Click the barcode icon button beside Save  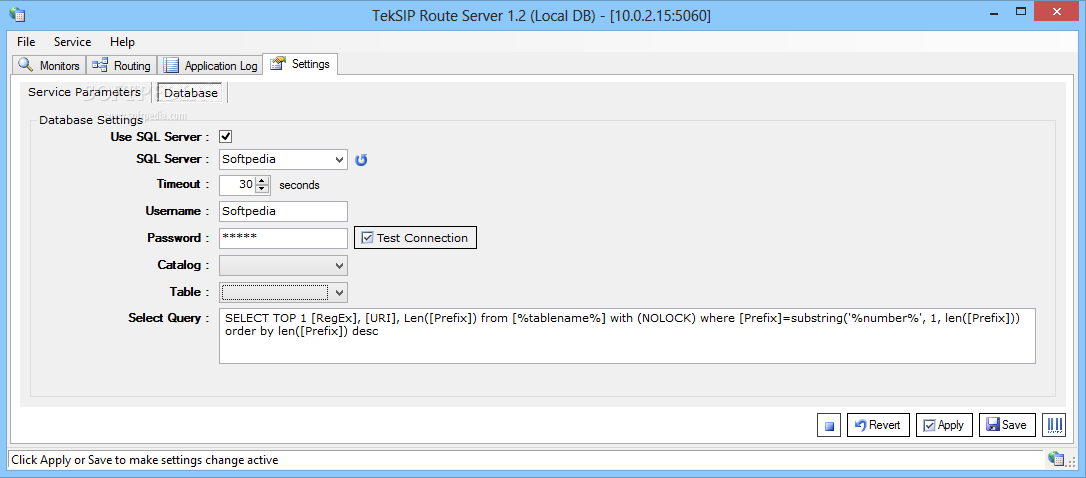click(1053, 425)
